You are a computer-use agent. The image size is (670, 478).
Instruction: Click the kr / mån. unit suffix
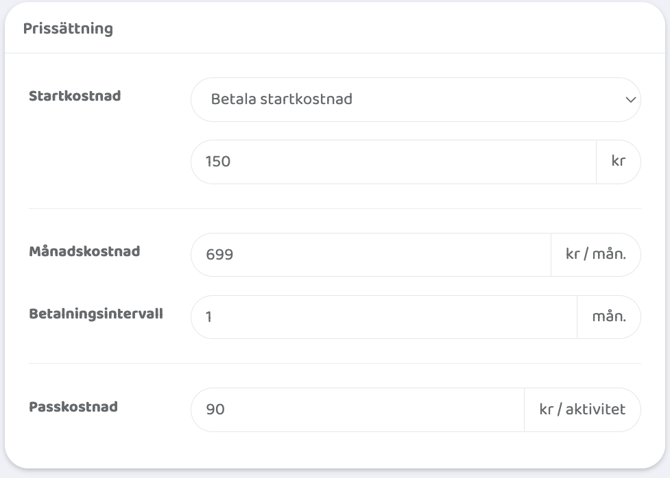596,255
